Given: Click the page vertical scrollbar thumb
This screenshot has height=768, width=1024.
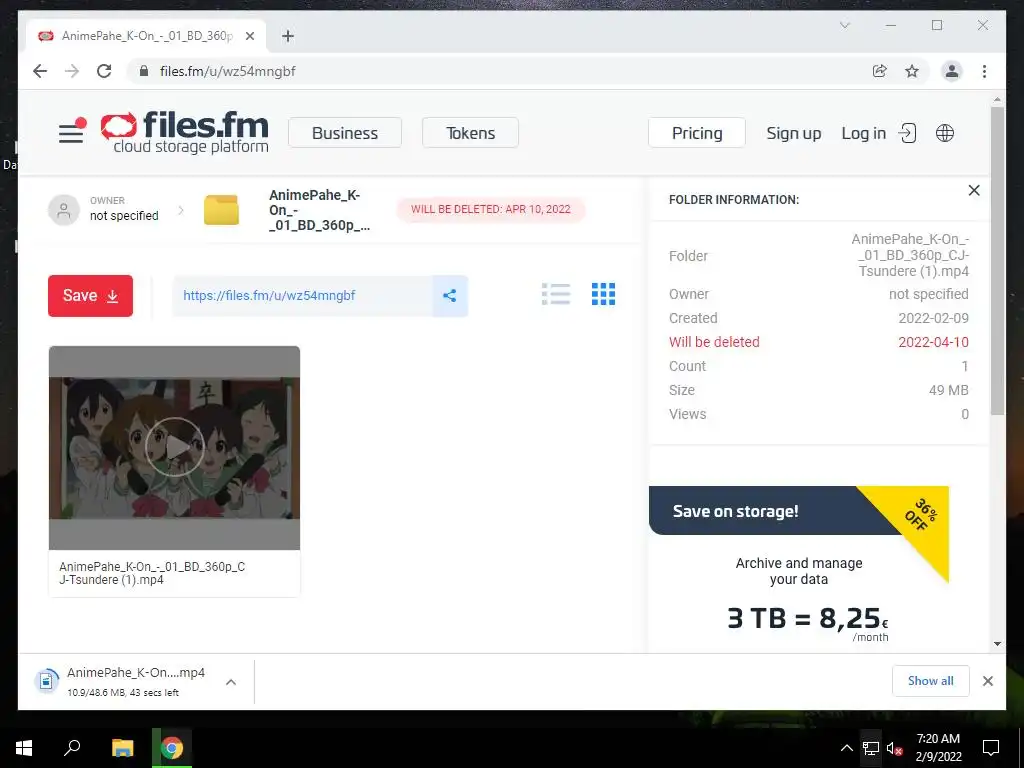Looking at the screenshot, I should tap(997, 260).
